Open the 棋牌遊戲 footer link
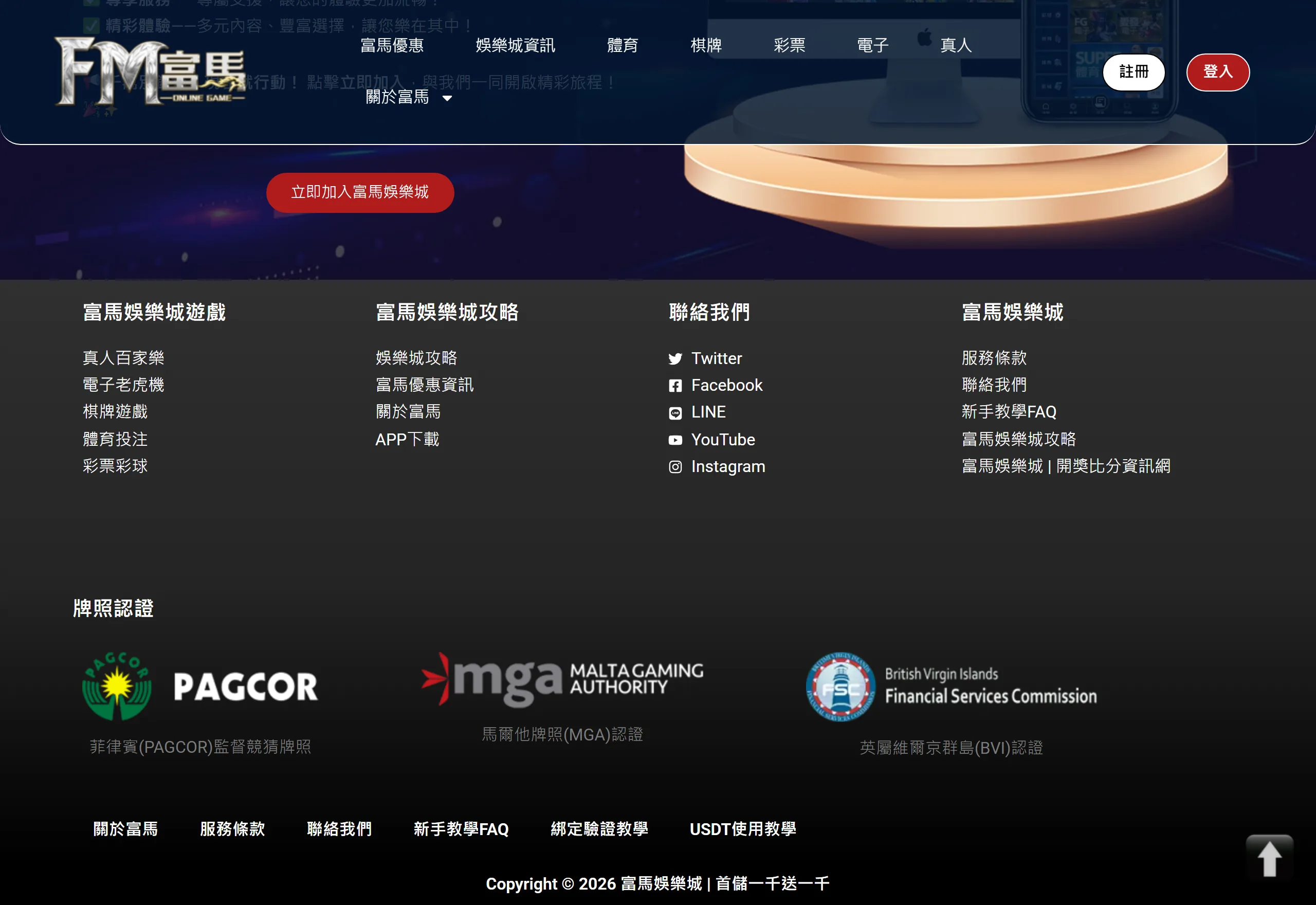Screen dimensions: 1316x905 click(x=115, y=412)
